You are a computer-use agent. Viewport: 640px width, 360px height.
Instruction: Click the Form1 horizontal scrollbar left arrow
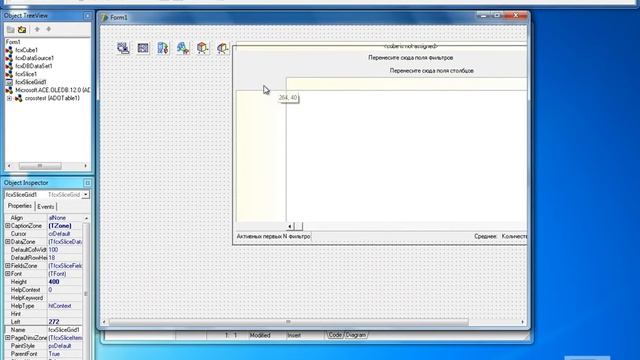point(104,322)
